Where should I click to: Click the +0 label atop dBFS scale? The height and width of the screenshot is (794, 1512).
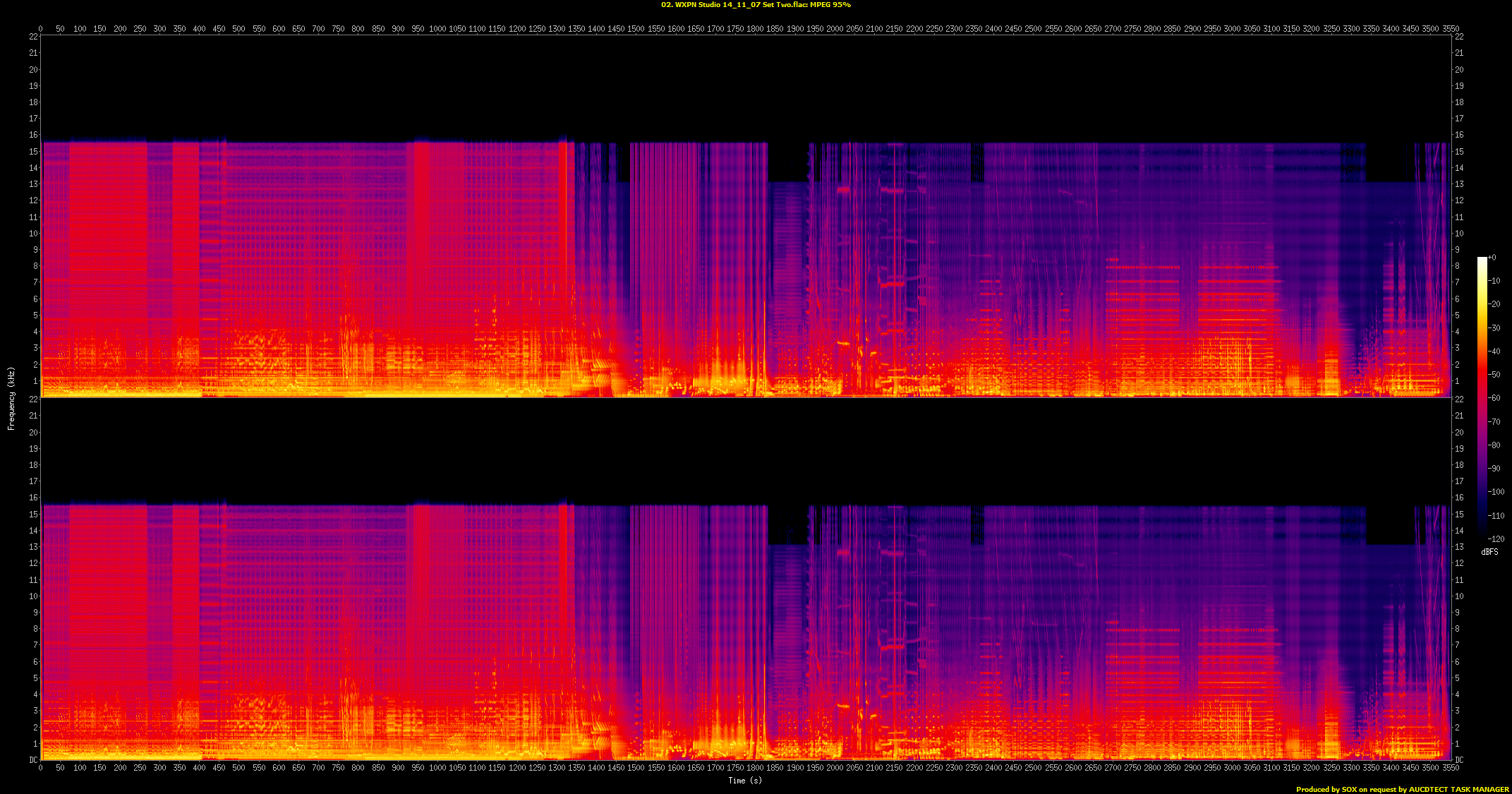click(x=1492, y=258)
